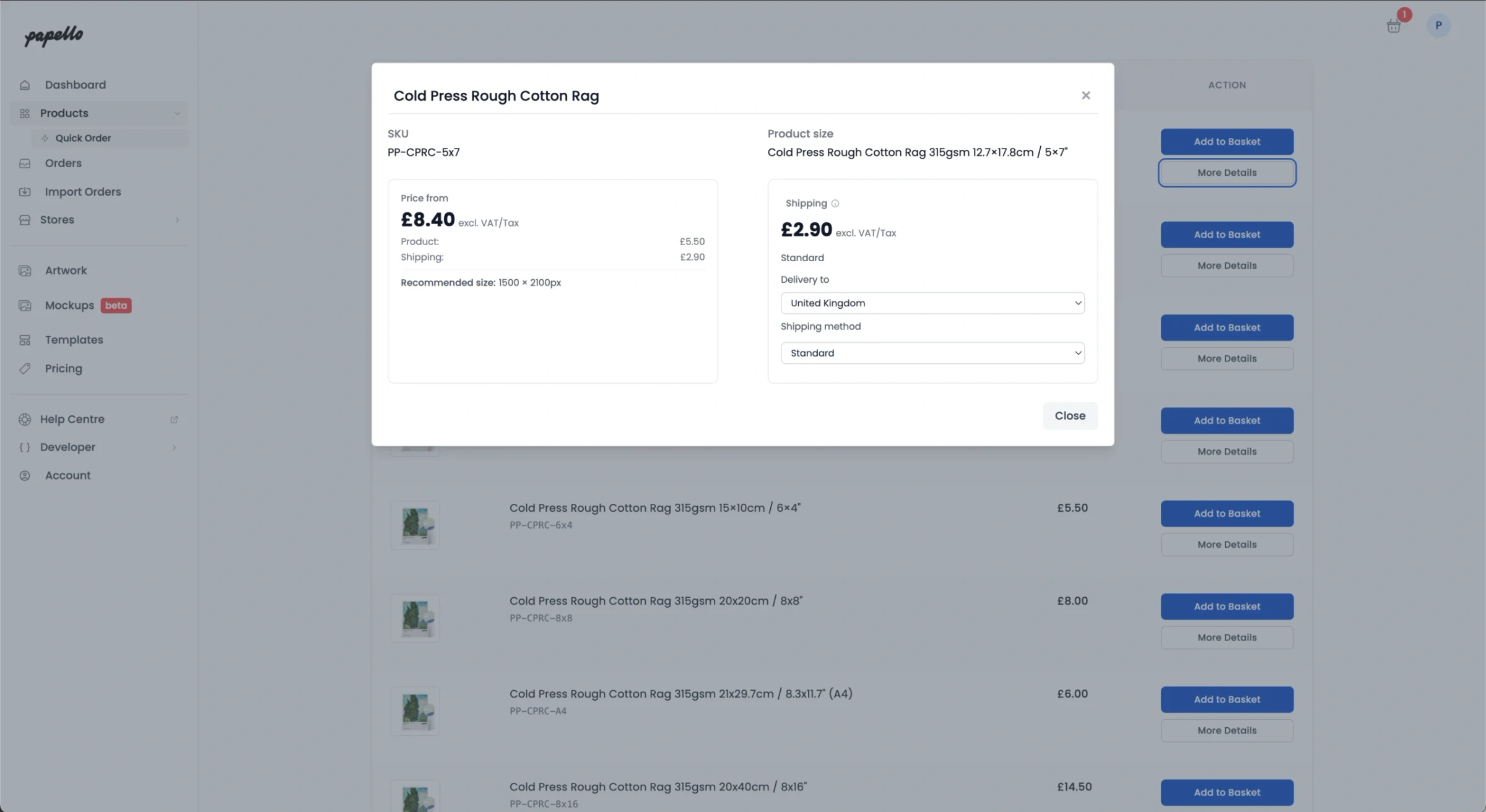
Task: Go to Import Orders
Action: click(82, 191)
